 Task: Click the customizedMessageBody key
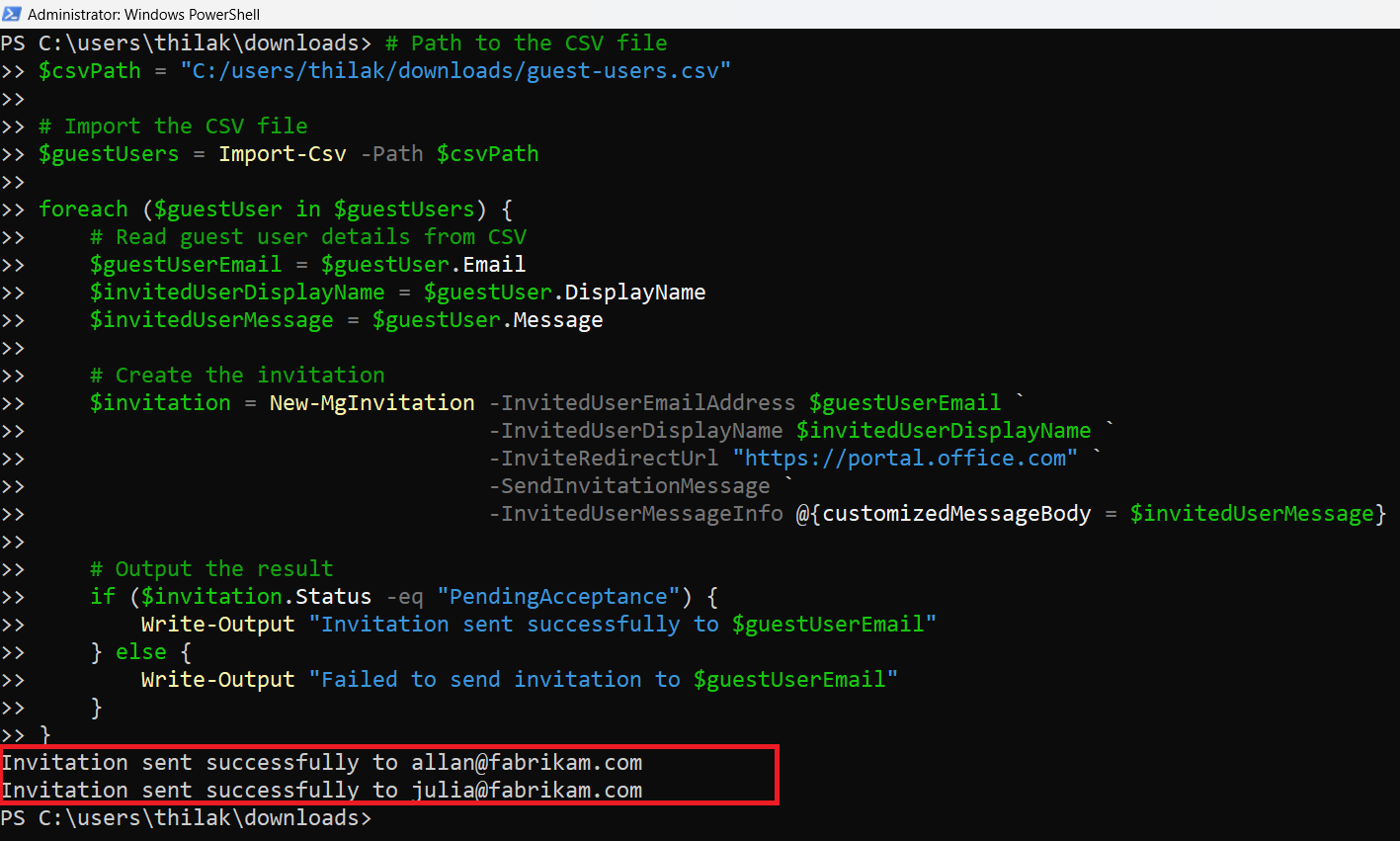pos(956,514)
